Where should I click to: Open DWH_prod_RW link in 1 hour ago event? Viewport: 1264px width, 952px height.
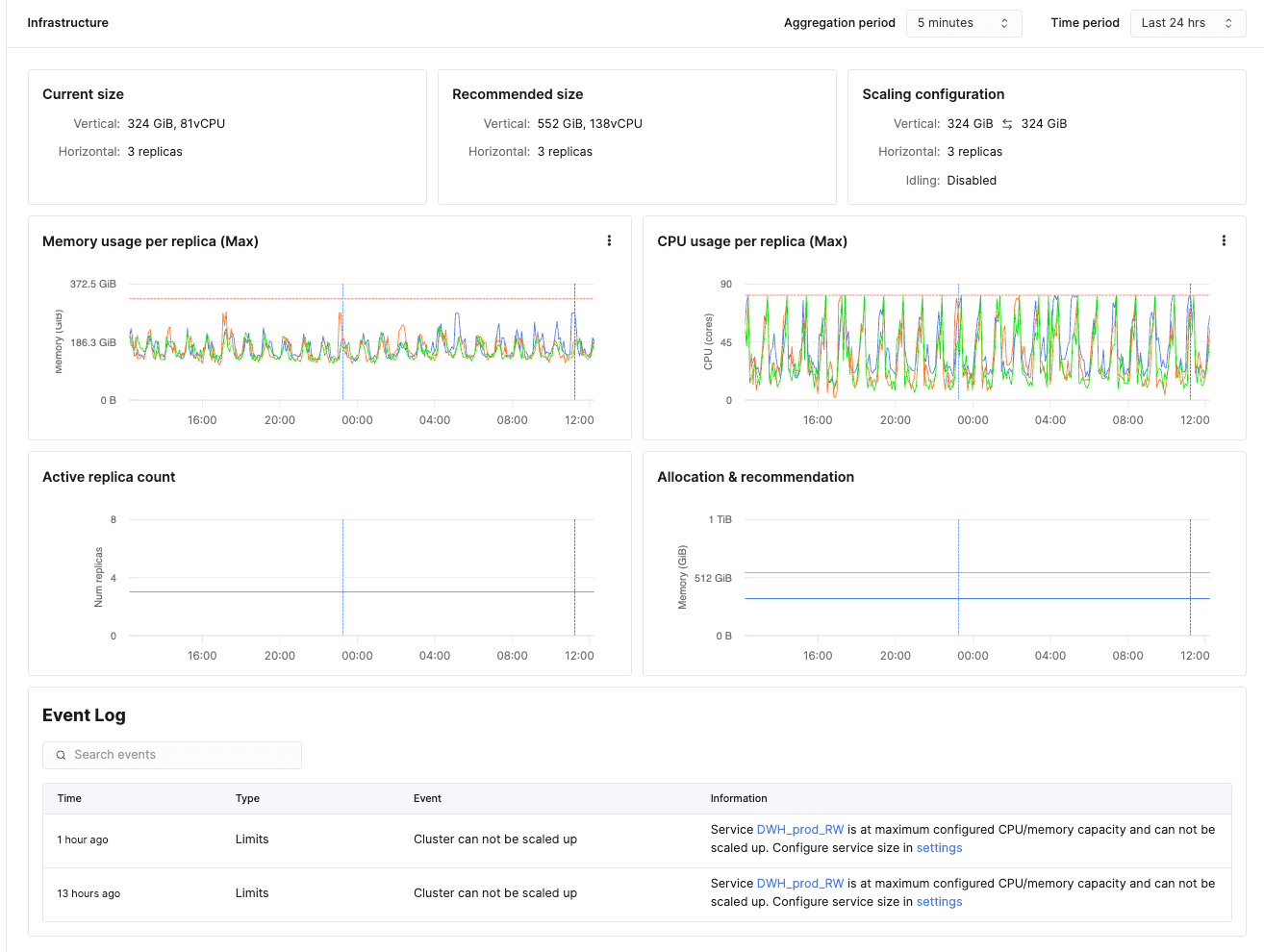pos(799,830)
